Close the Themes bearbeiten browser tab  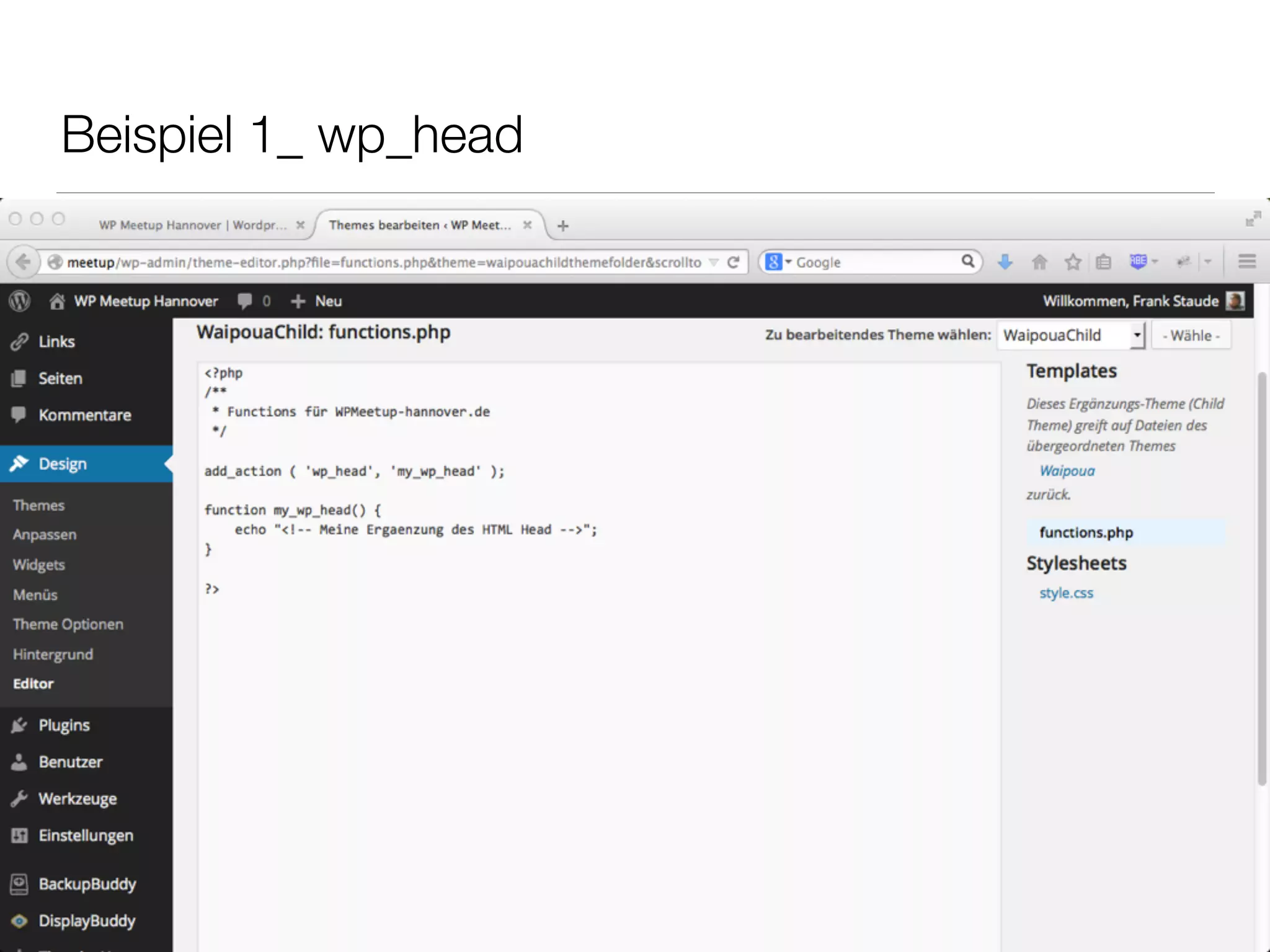(527, 225)
